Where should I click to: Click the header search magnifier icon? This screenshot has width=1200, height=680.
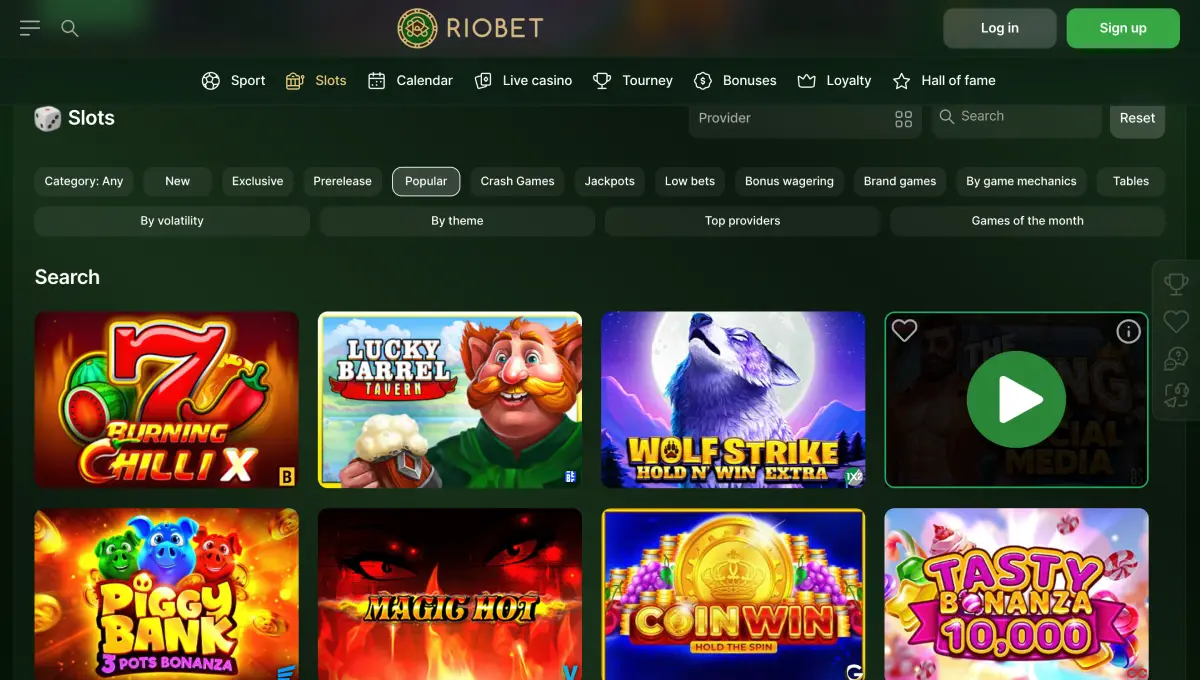(70, 28)
